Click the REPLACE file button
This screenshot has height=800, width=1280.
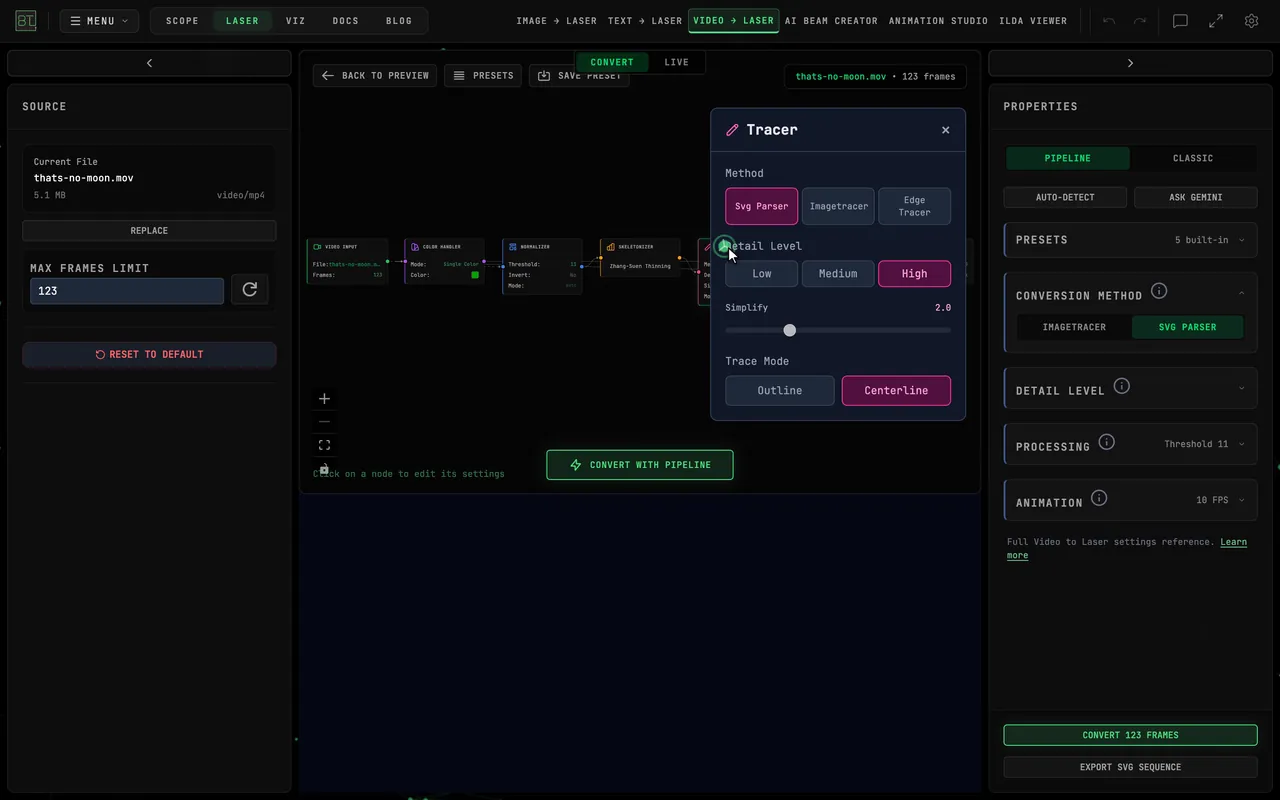pos(149,231)
